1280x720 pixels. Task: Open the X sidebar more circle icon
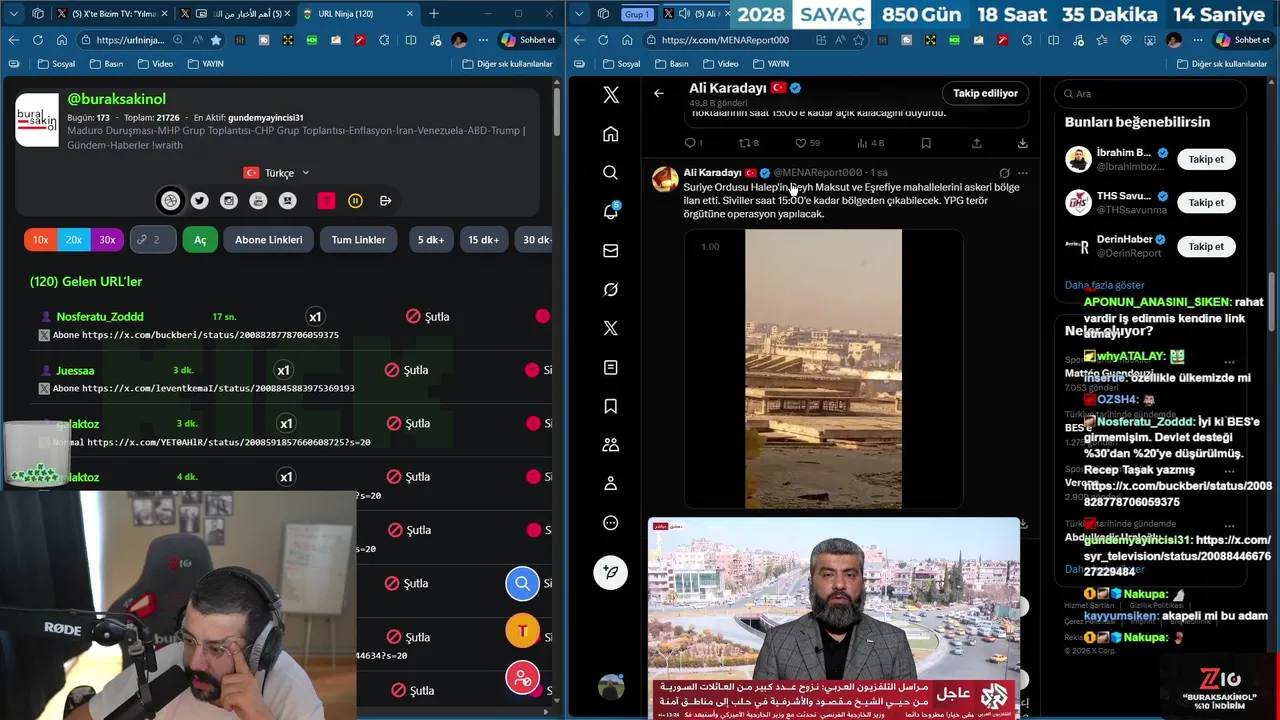[x=611, y=523]
